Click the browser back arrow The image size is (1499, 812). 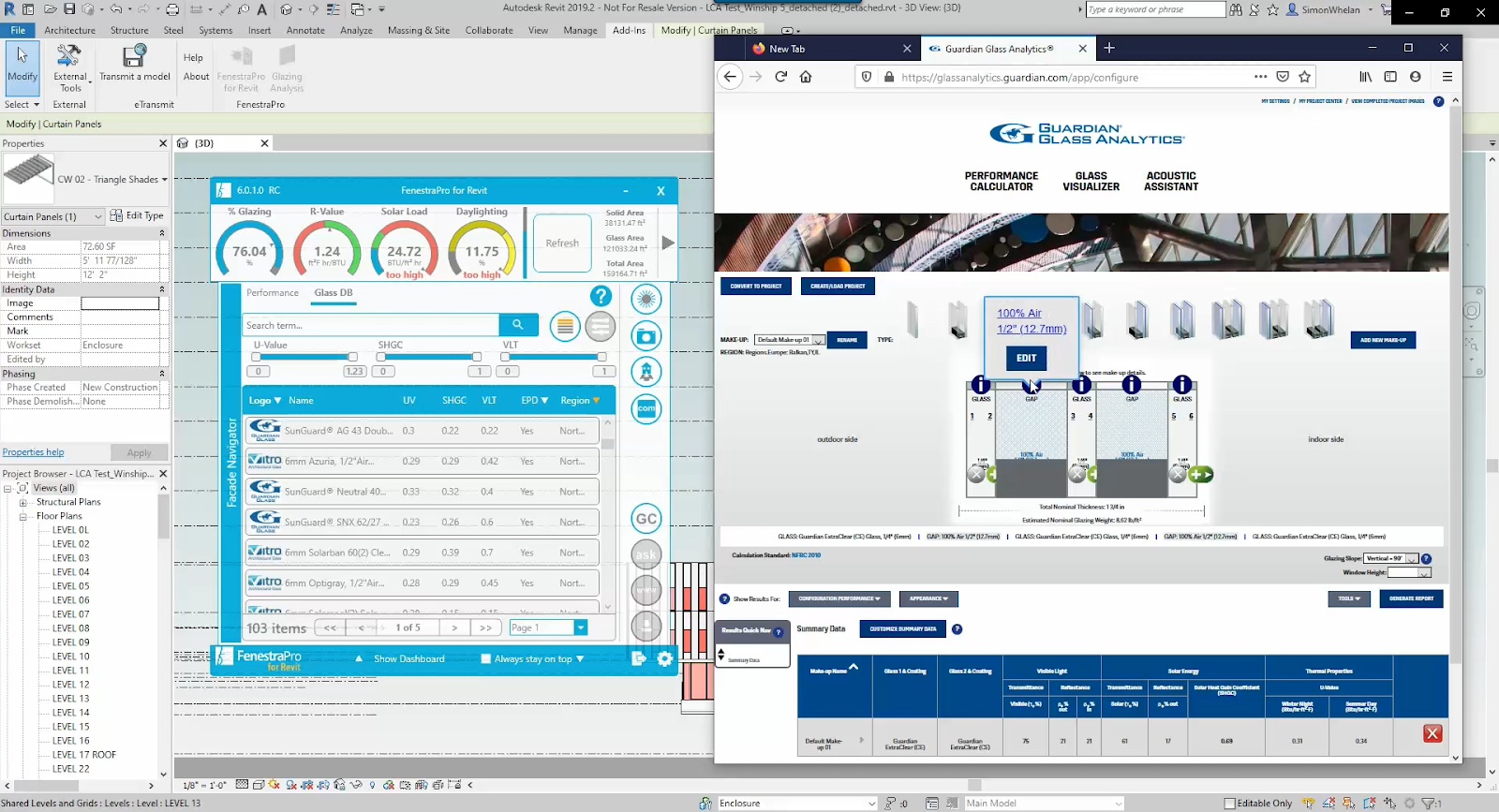click(x=730, y=77)
